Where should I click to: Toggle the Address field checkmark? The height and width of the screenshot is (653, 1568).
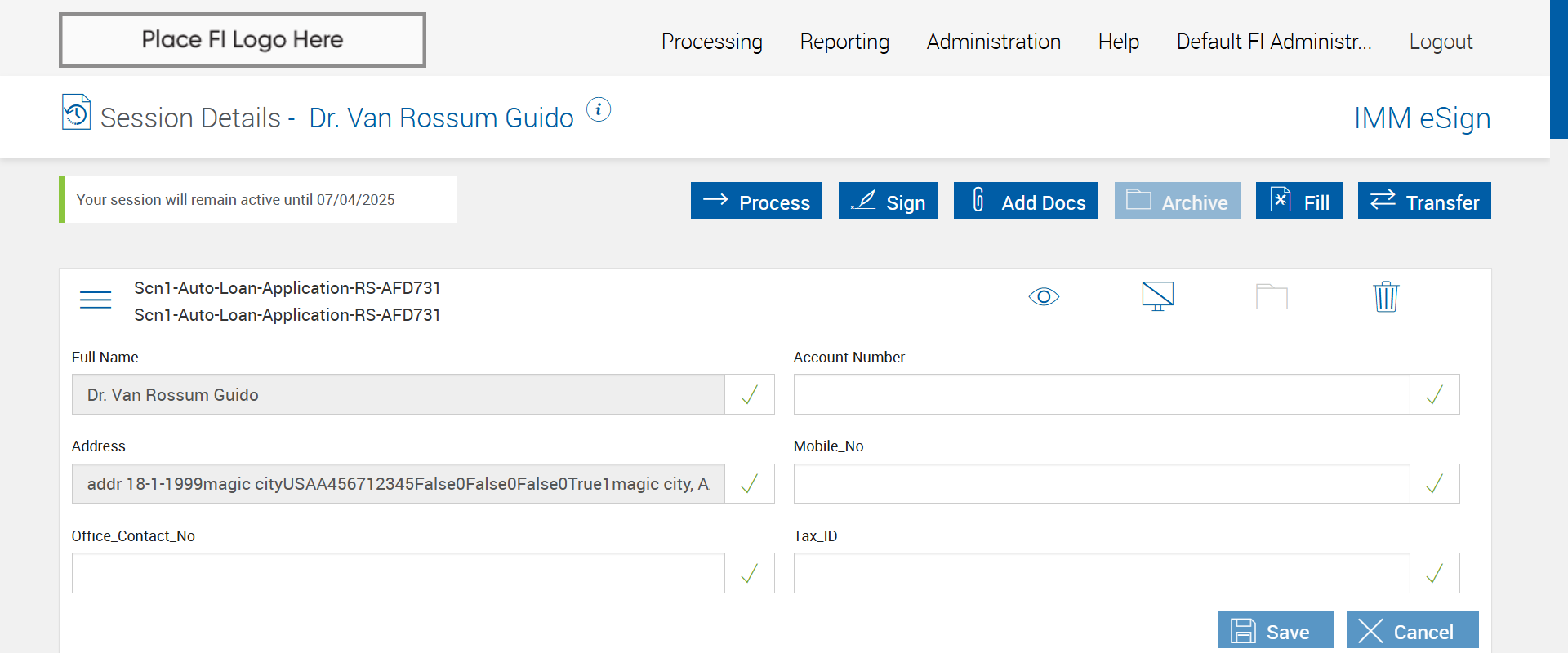(749, 484)
